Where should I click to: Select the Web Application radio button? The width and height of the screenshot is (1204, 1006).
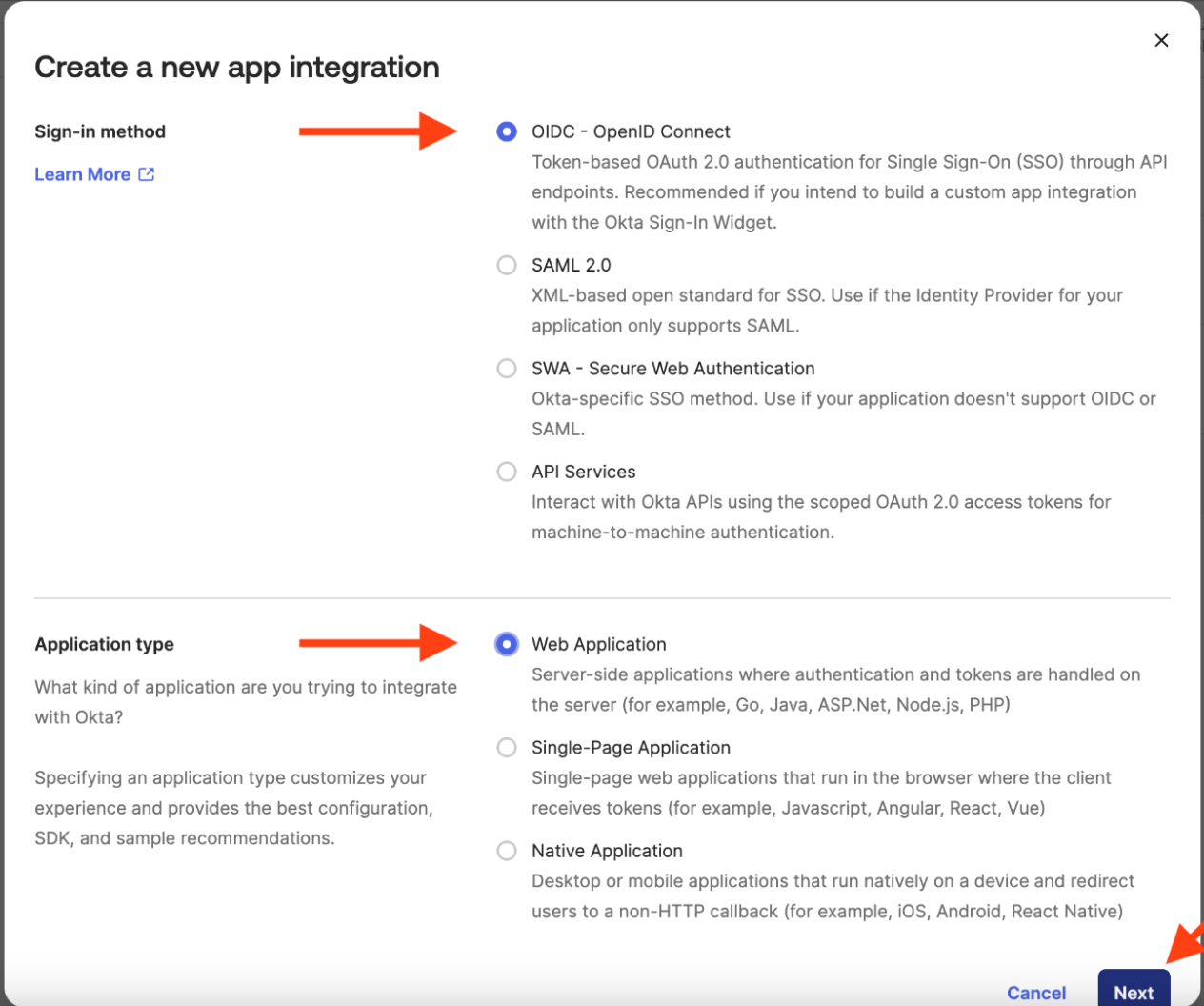(x=507, y=644)
